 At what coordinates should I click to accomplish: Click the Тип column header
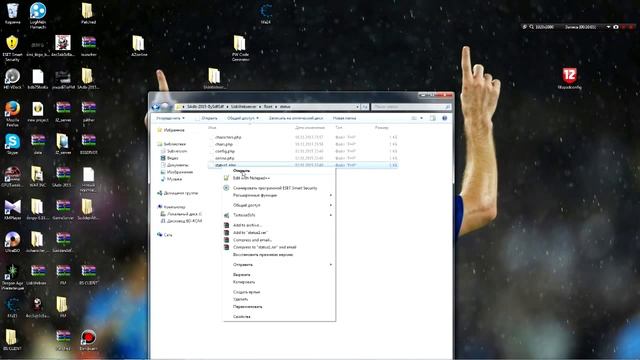pyautogui.click(x=340, y=128)
